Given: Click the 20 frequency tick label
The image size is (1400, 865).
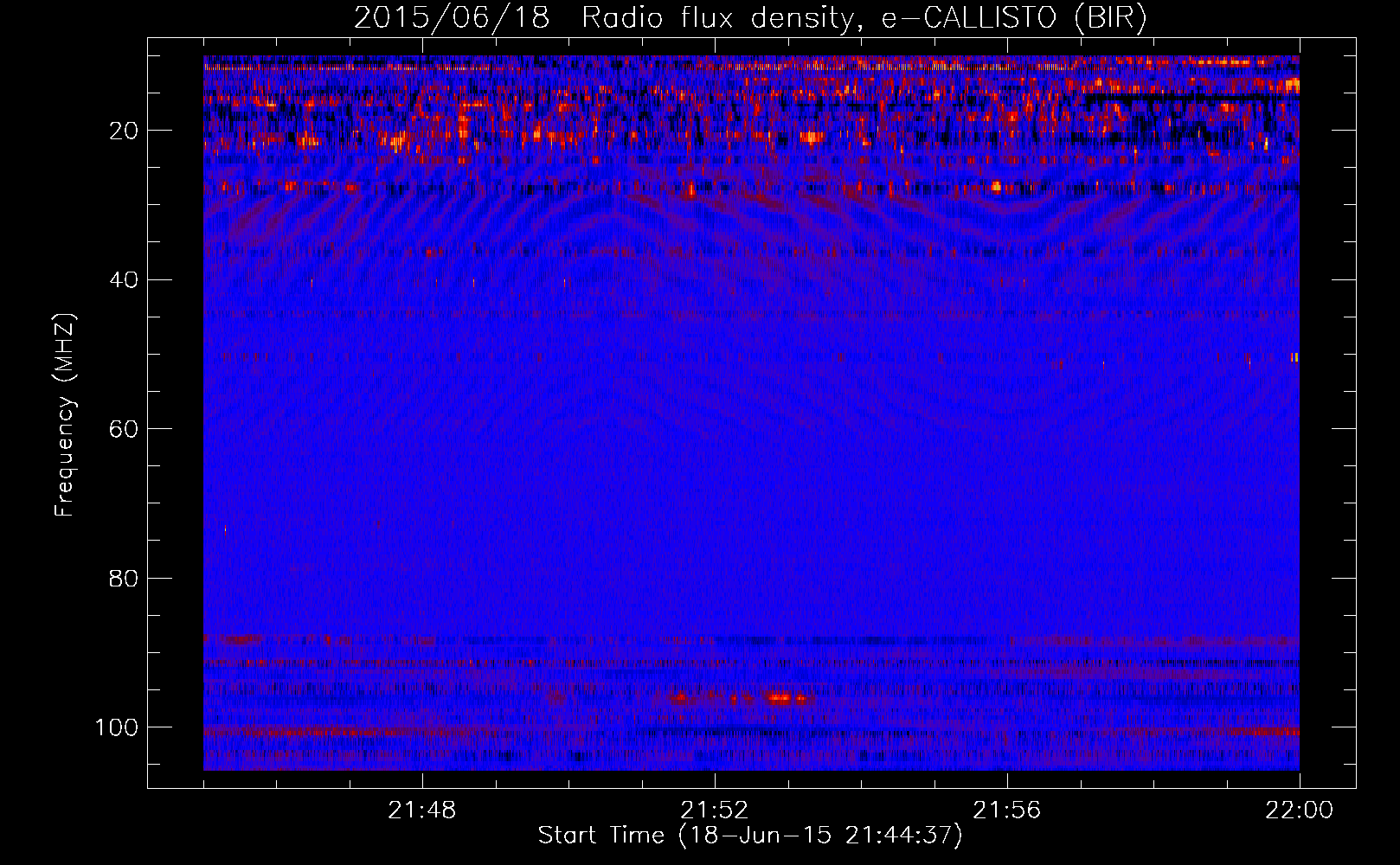Looking at the screenshot, I should pyautogui.click(x=124, y=131).
